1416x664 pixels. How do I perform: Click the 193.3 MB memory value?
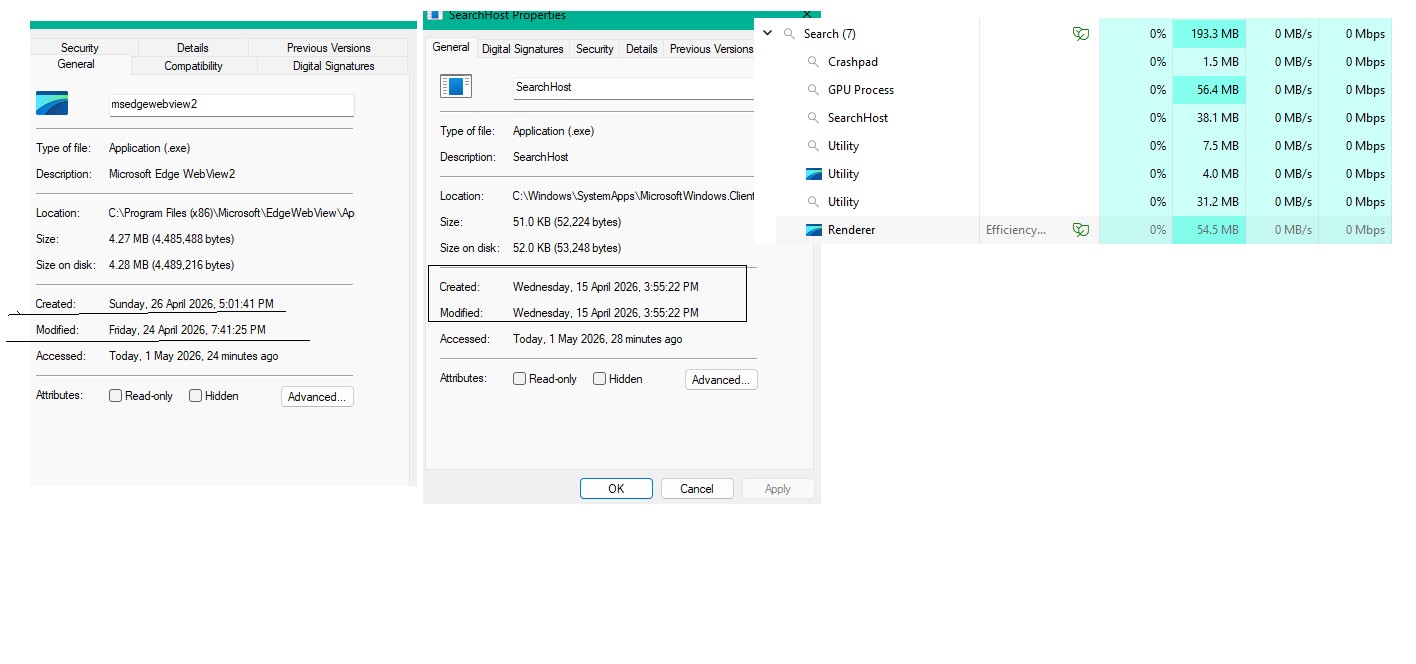tap(1214, 34)
